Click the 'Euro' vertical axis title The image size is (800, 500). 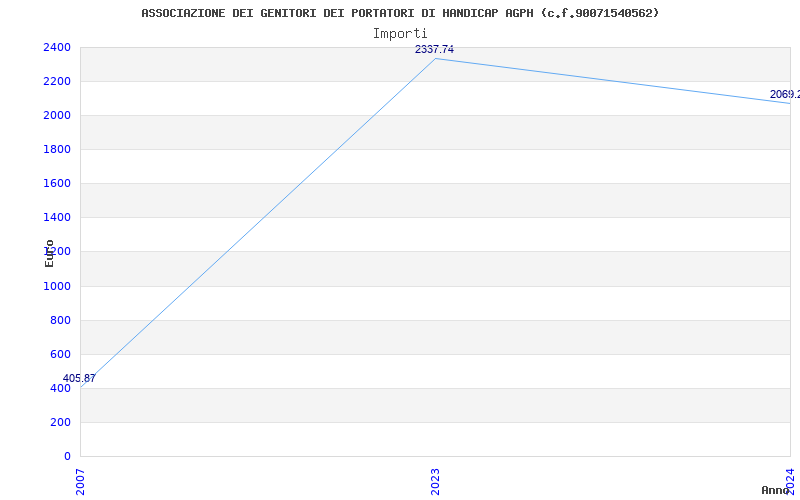[x=49, y=253]
